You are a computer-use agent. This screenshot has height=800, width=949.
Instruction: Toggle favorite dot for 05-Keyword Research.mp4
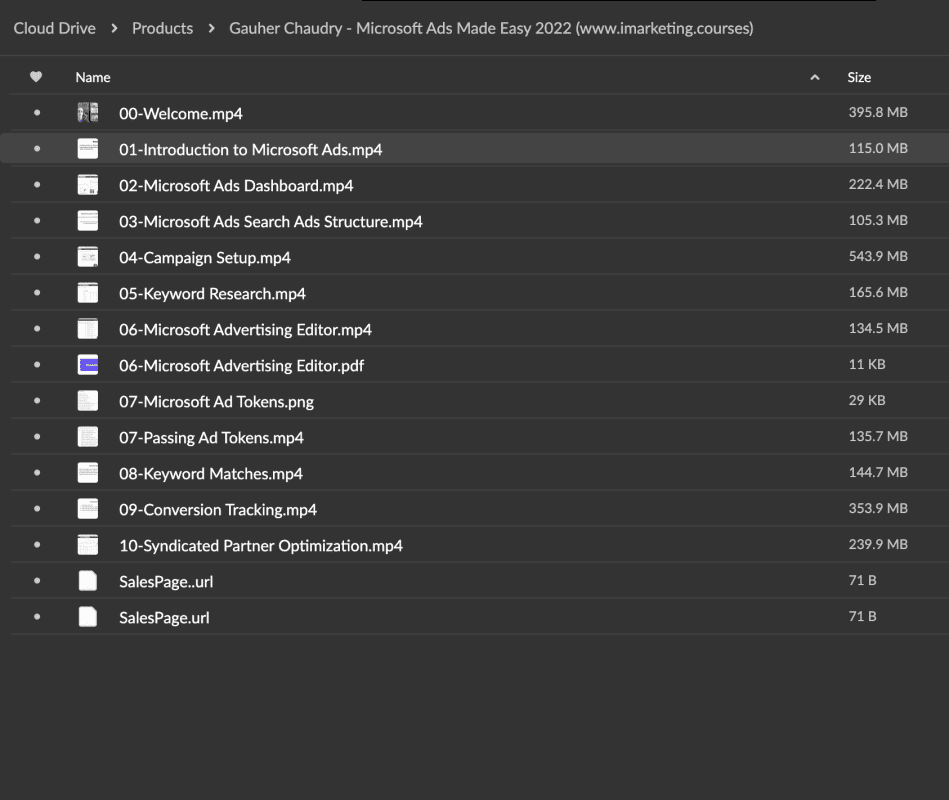pos(37,293)
